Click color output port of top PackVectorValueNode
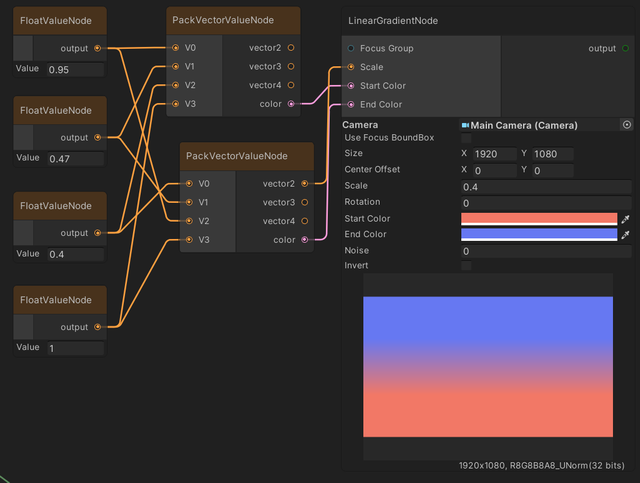Screen dimensions: 640x483 tap(291, 104)
